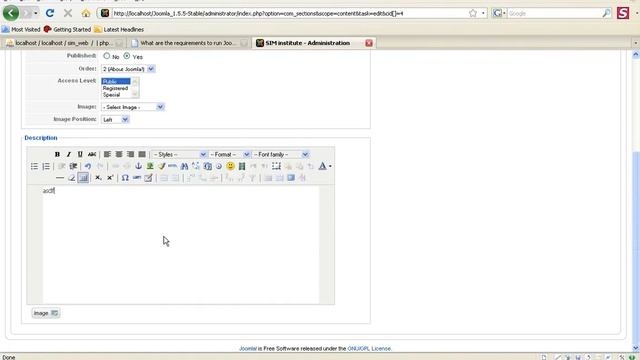The image size is (640, 360).
Task: Switch to localhost phpMyAdmin tab
Action: coord(63,43)
